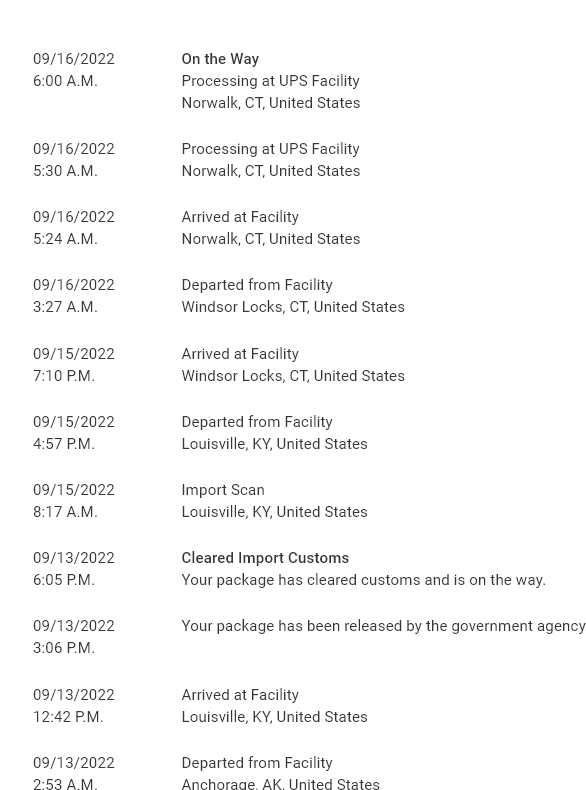Click the 'On the Way' status heading

[220, 59]
